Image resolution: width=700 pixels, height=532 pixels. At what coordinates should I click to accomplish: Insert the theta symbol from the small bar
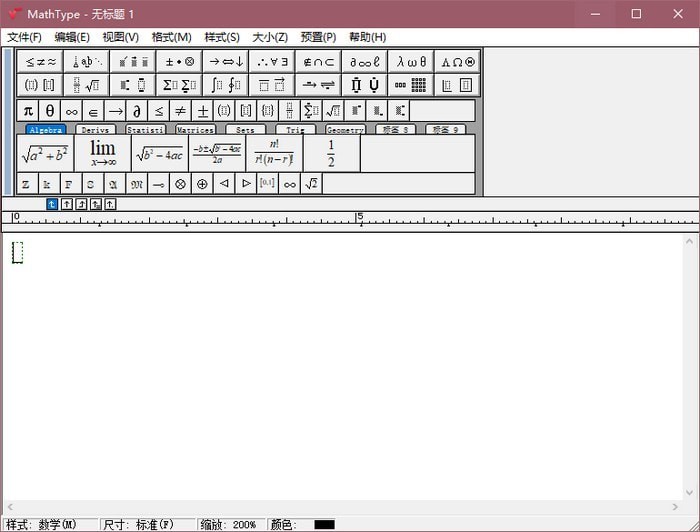[x=50, y=111]
